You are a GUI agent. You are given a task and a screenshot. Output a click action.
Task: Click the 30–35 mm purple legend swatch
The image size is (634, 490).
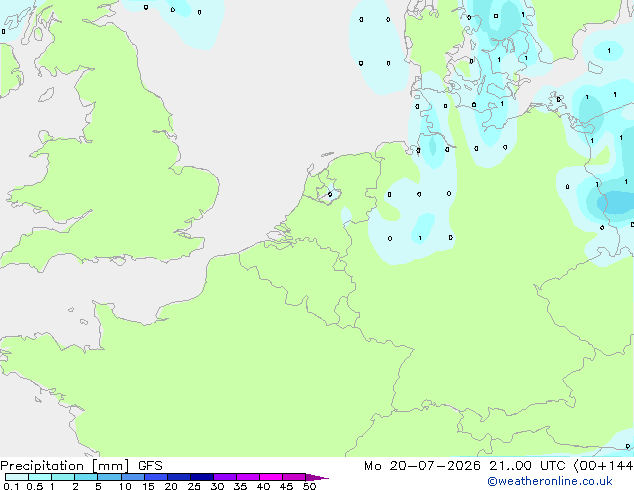tap(224, 477)
